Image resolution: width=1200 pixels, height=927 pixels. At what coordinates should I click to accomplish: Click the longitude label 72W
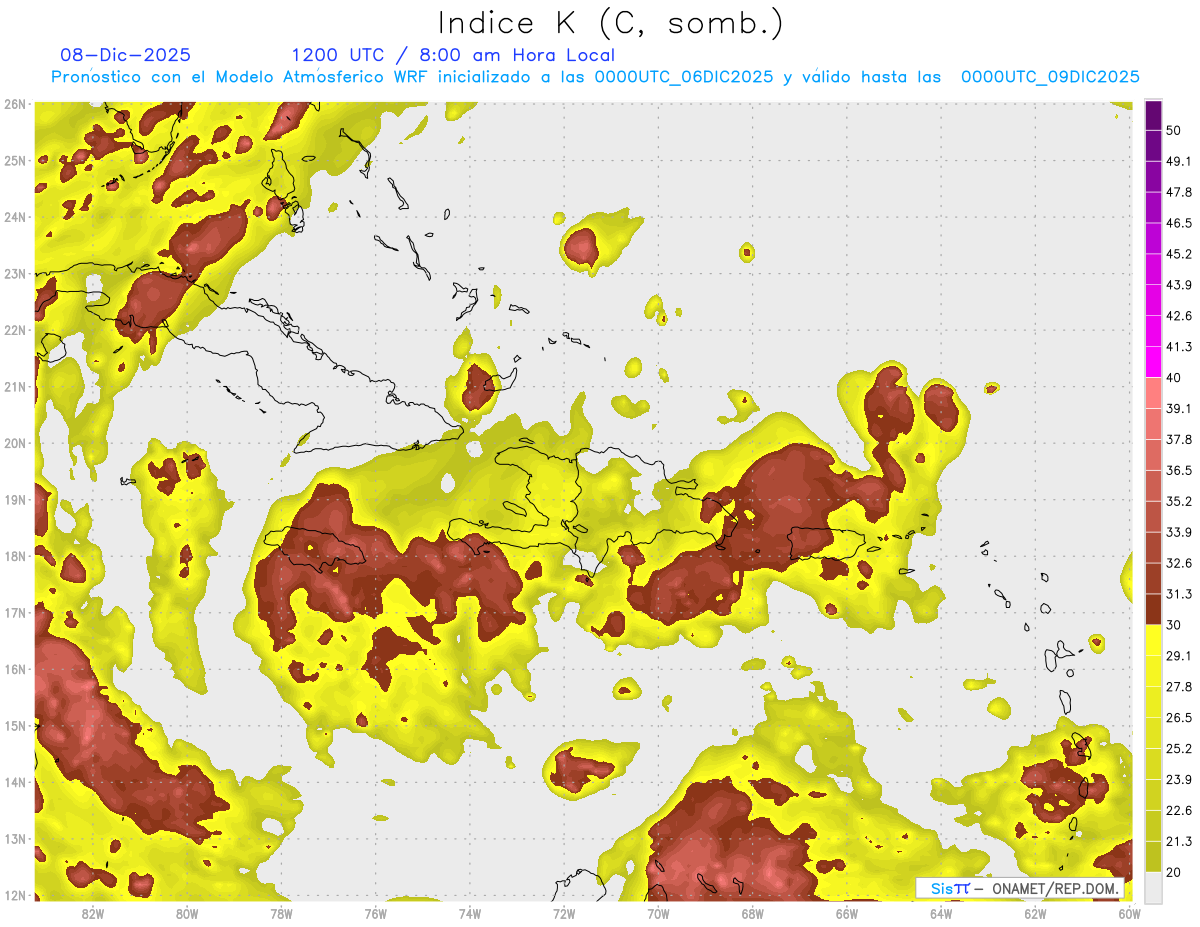[564, 913]
